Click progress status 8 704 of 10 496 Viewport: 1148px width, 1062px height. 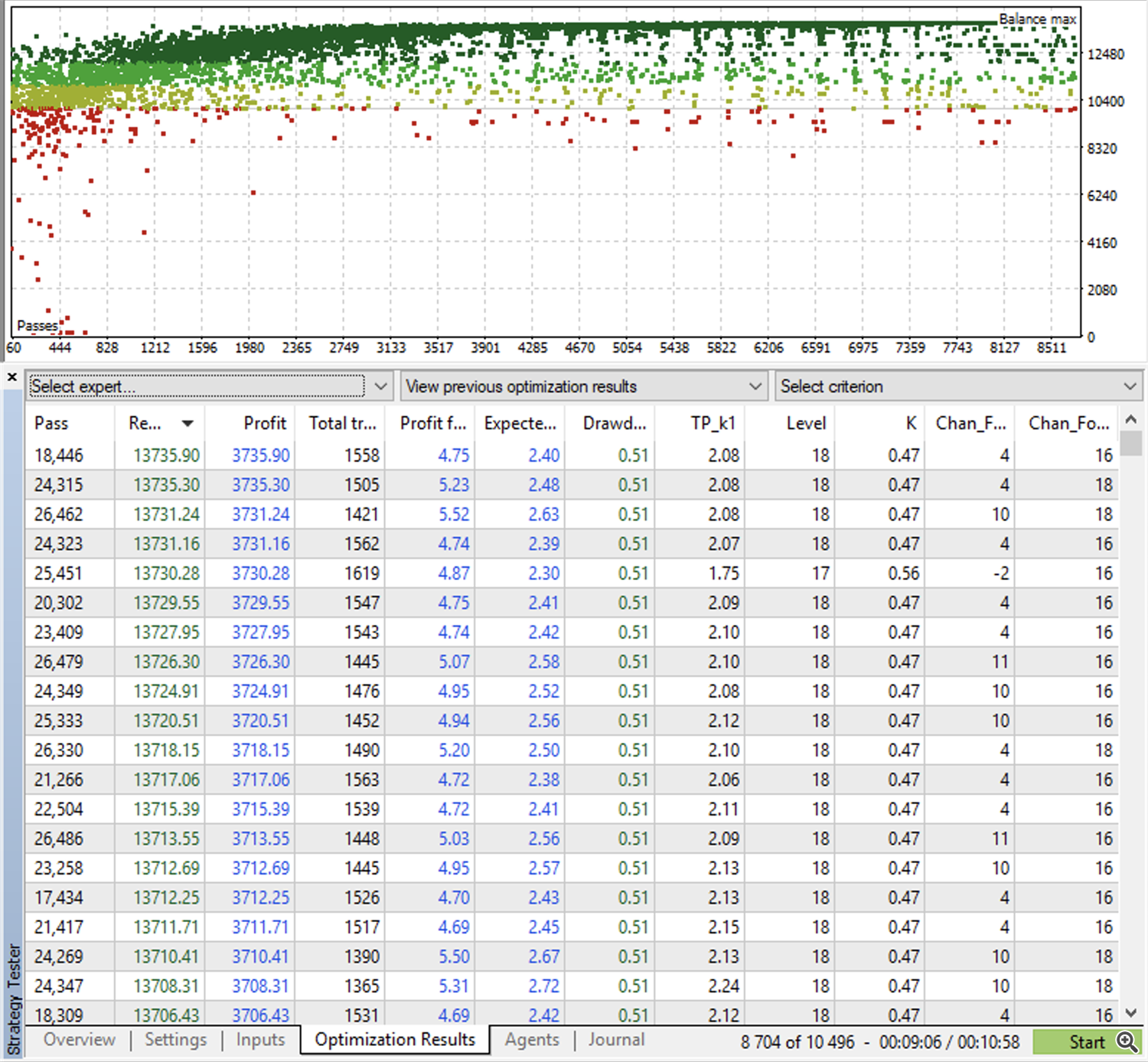point(797,1042)
